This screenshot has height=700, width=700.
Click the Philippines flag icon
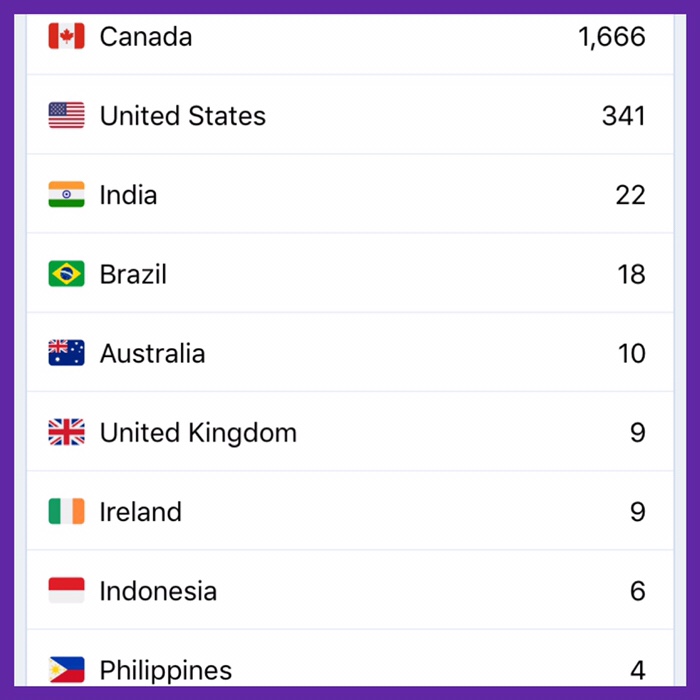coord(66,669)
